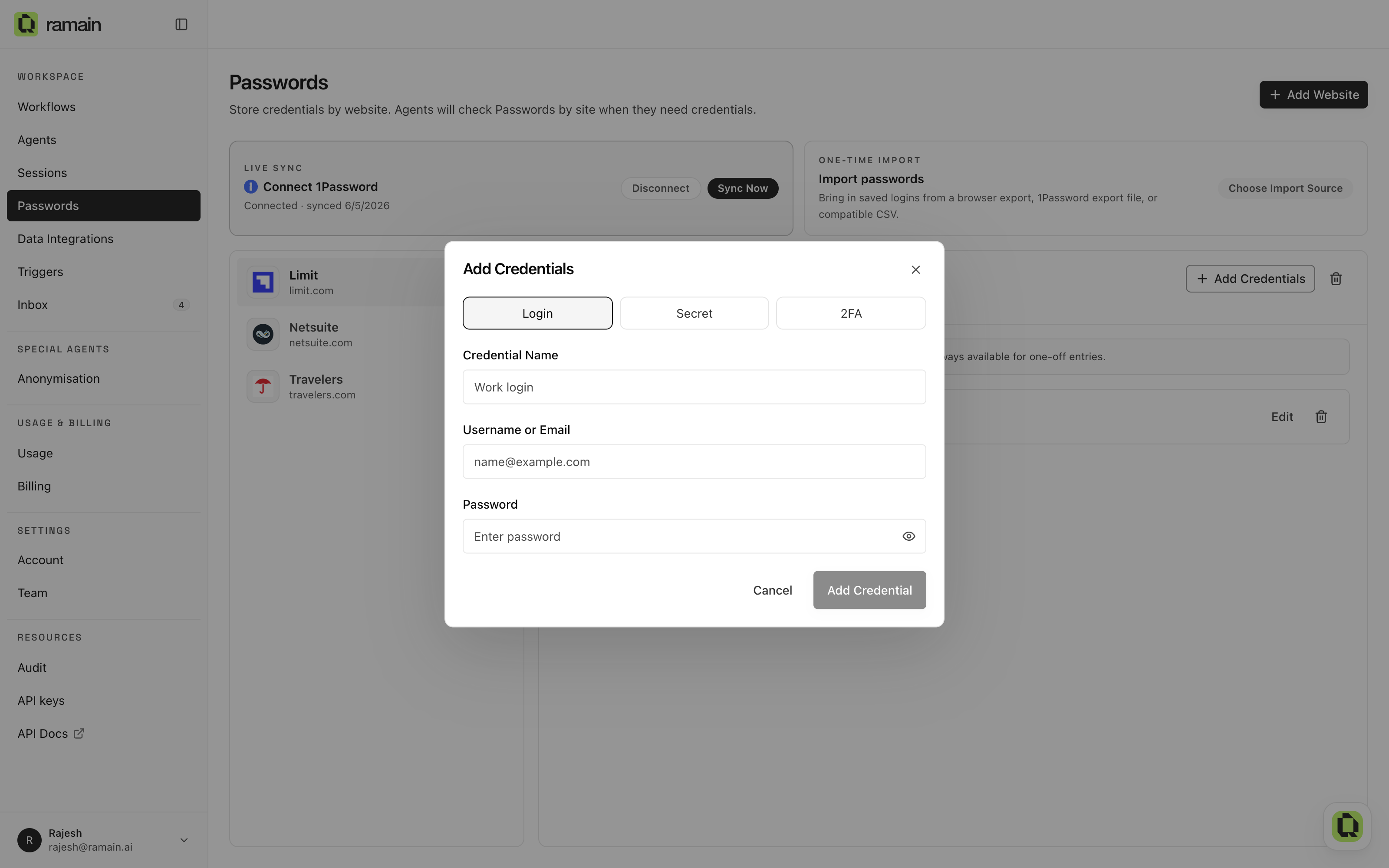Open Agents in the sidebar

point(103,139)
